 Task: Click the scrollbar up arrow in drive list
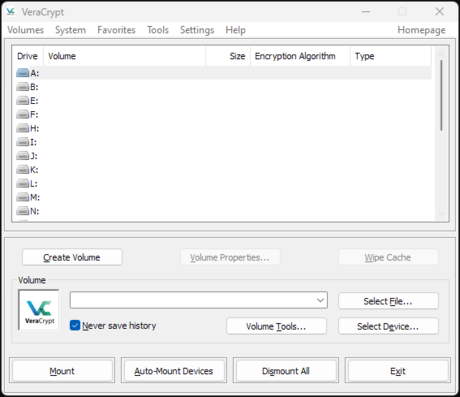(441, 53)
